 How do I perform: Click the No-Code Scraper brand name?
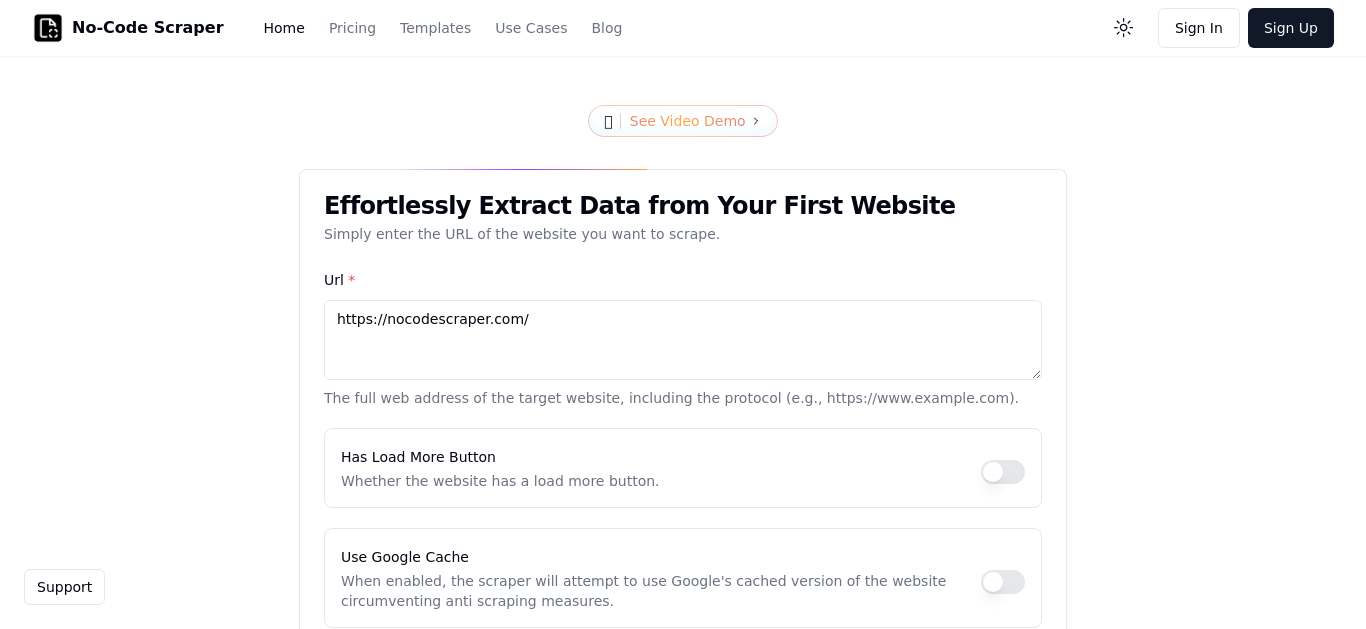point(148,28)
